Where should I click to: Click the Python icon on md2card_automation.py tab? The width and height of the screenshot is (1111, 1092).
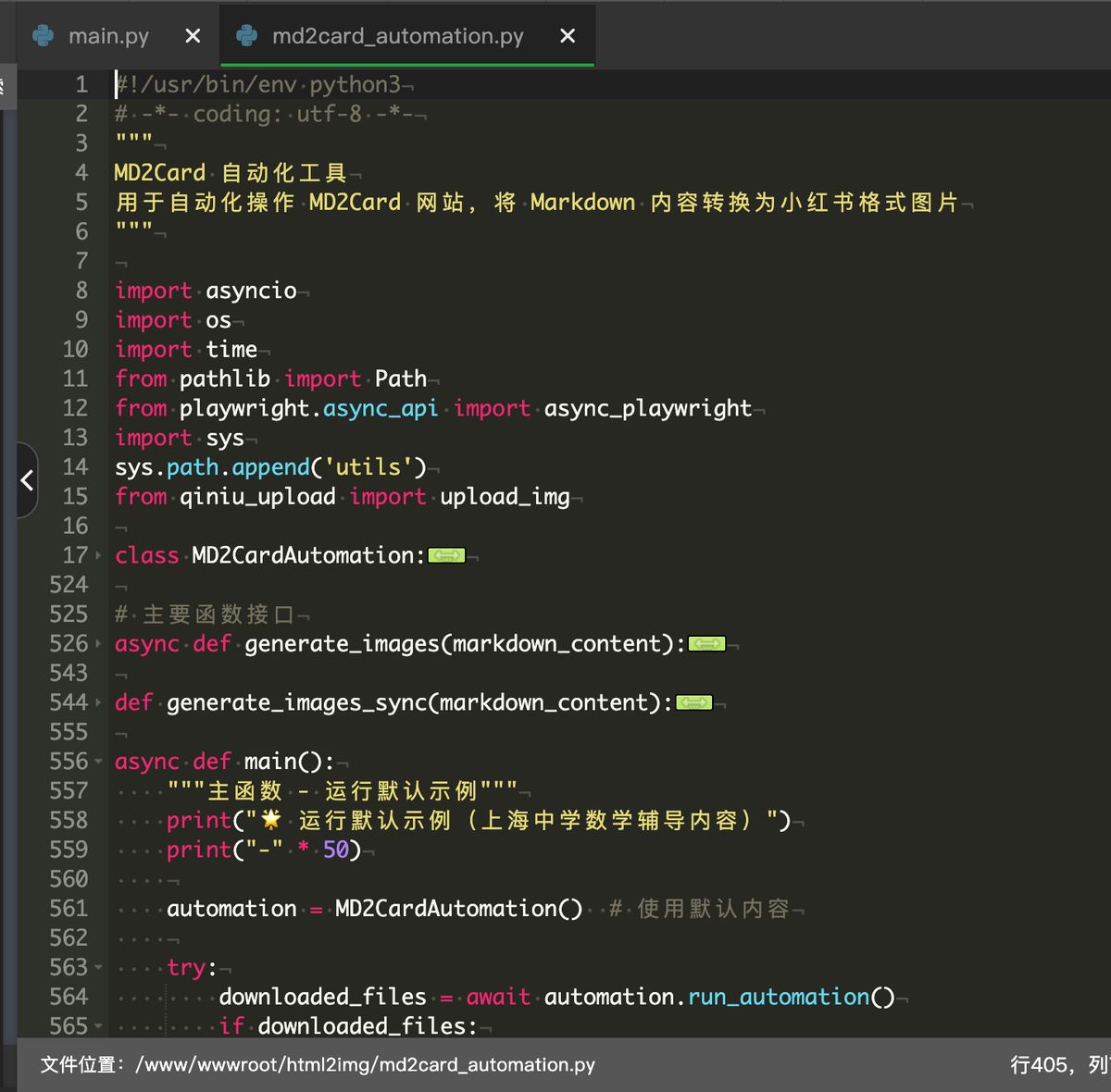tap(246, 36)
